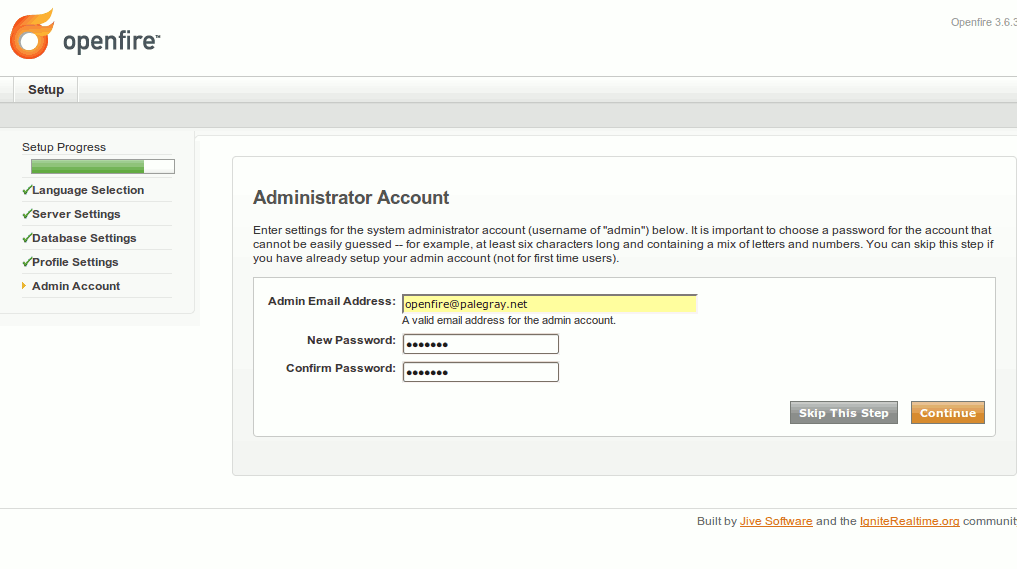Click the green checkmark next to Profile Settings
This screenshot has width=1017, height=569.
point(27,262)
